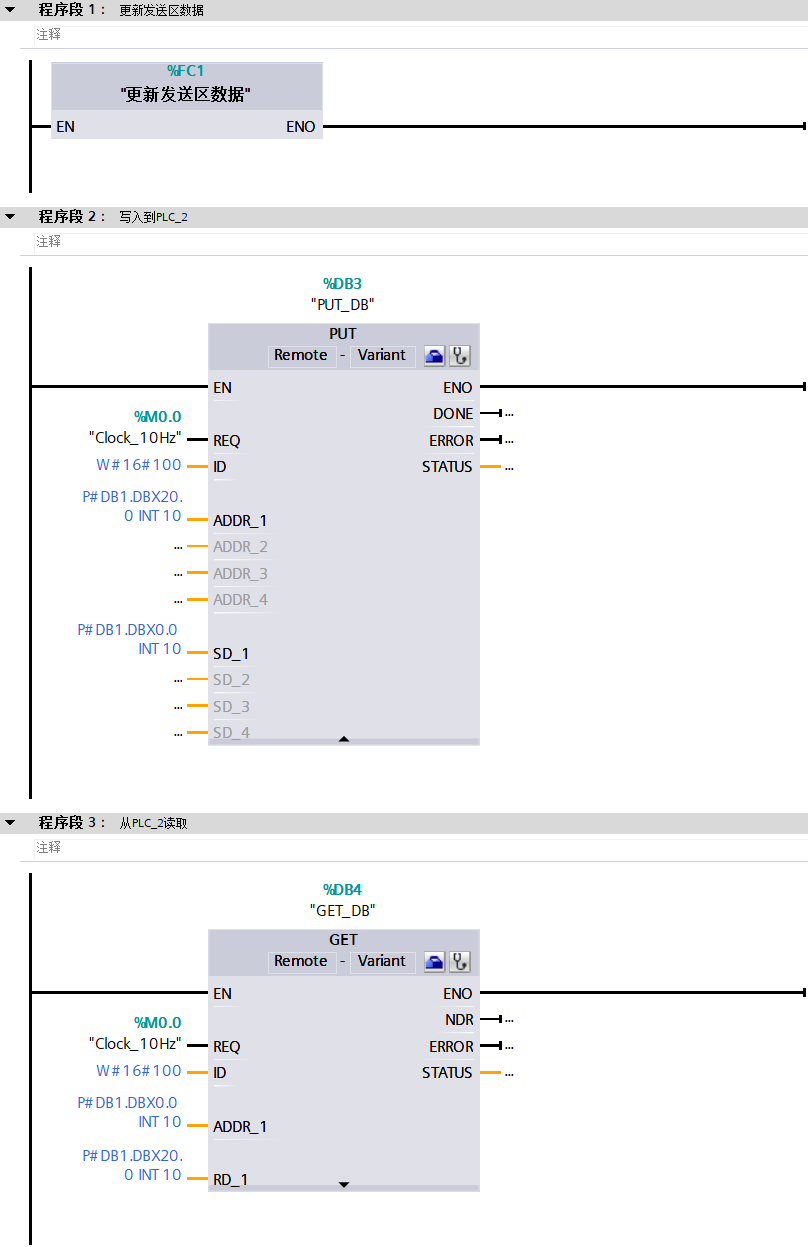Open GET block diagnostics stethoscope icon

(x=459, y=961)
